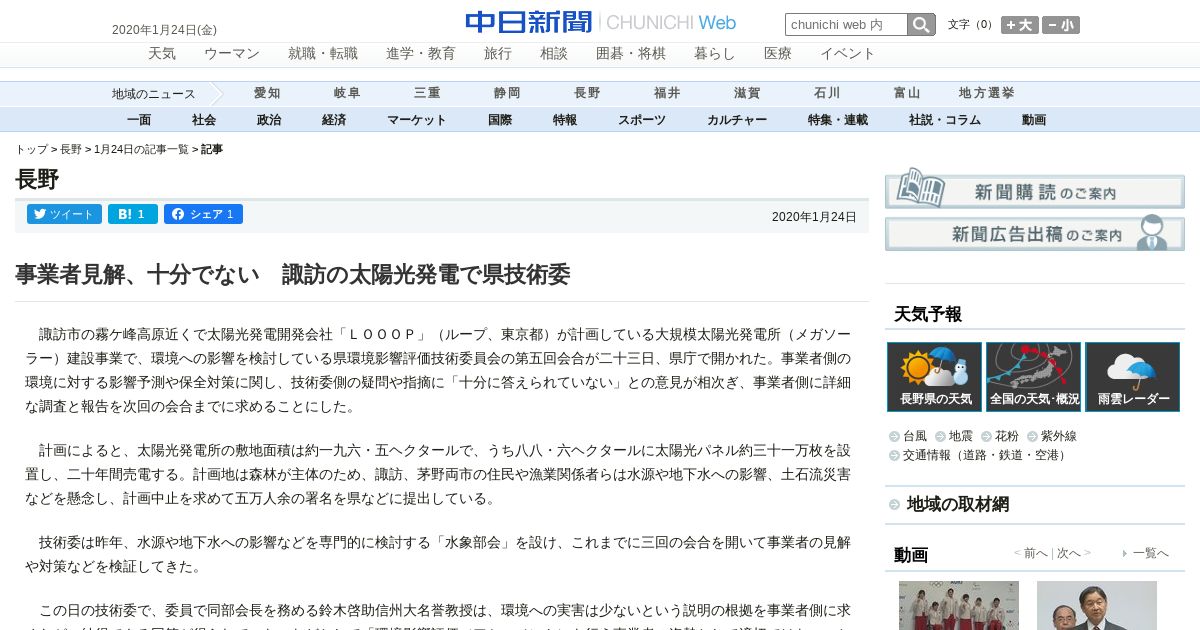
Task: Go to 長野 in breadcrumb
Action: tap(71, 149)
